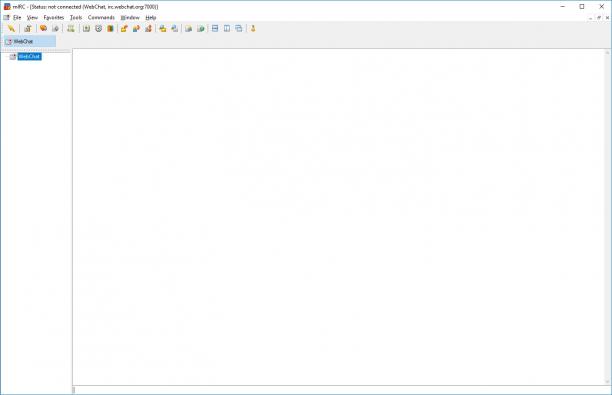
Task: Click the WebChat status icon in treebar
Action: pyautogui.click(x=13, y=57)
